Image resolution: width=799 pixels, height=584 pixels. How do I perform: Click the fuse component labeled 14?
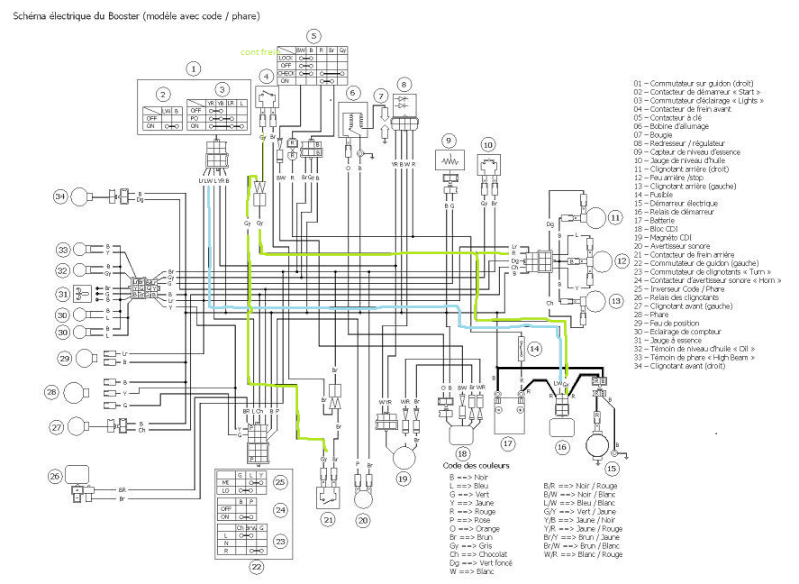pos(521,349)
